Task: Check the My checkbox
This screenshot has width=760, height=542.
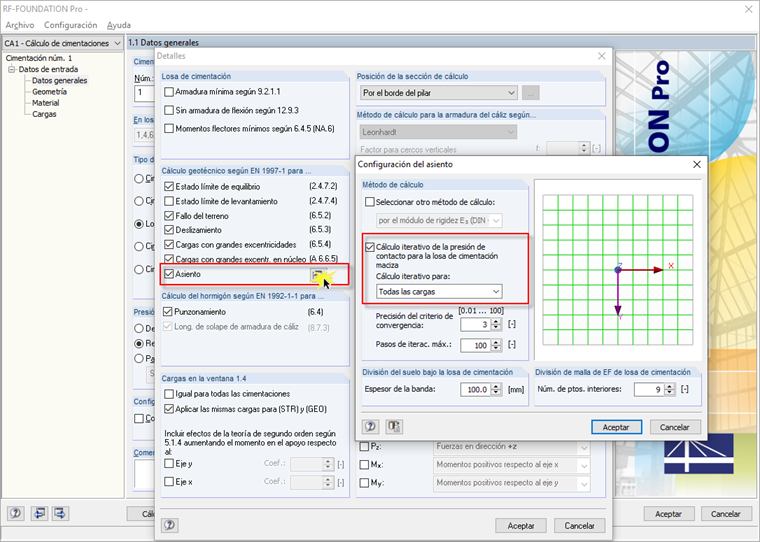Action: pyautogui.click(x=364, y=483)
